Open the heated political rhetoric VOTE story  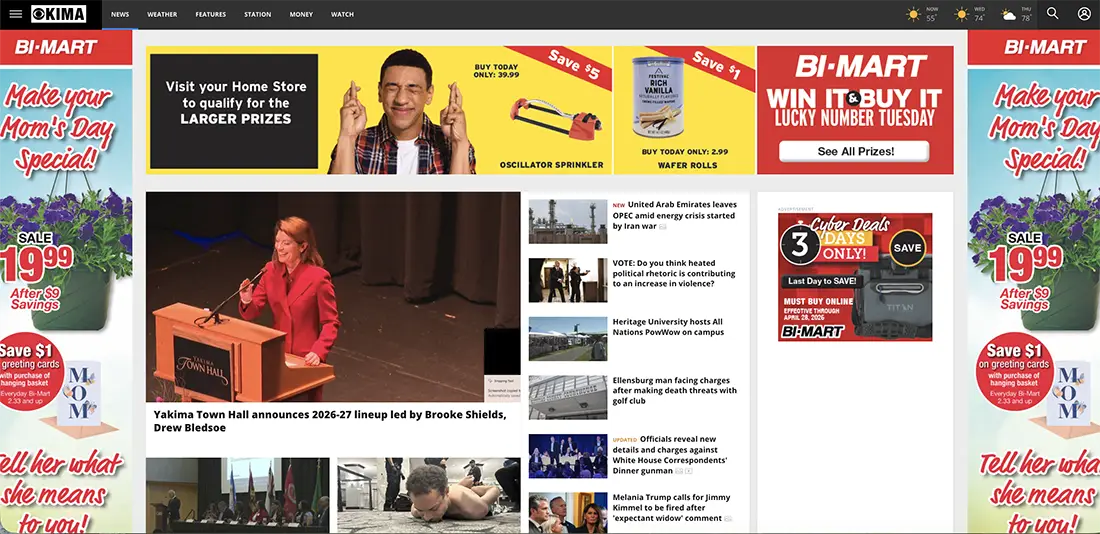tap(674, 273)
